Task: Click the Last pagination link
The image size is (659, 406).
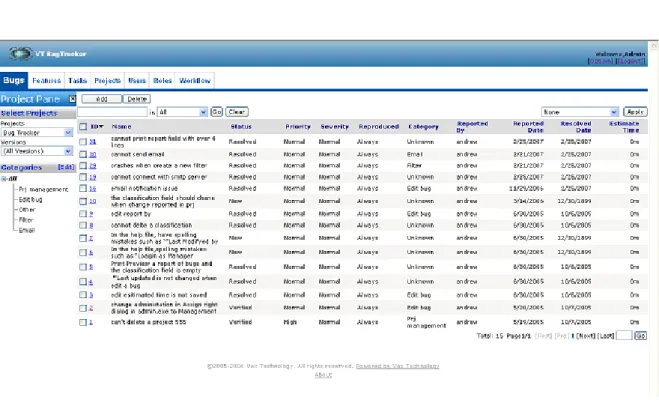Action: 606,336
